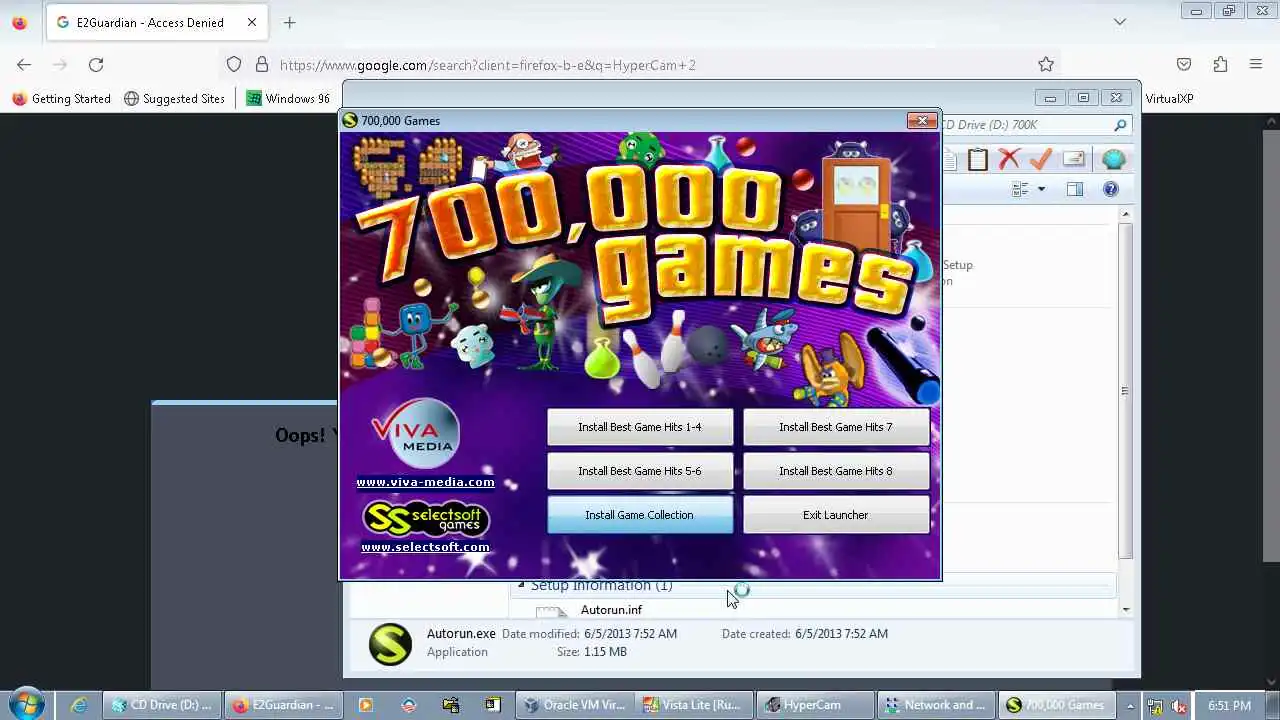Switch to E2Guardian Firefox taskbar button

283,705
